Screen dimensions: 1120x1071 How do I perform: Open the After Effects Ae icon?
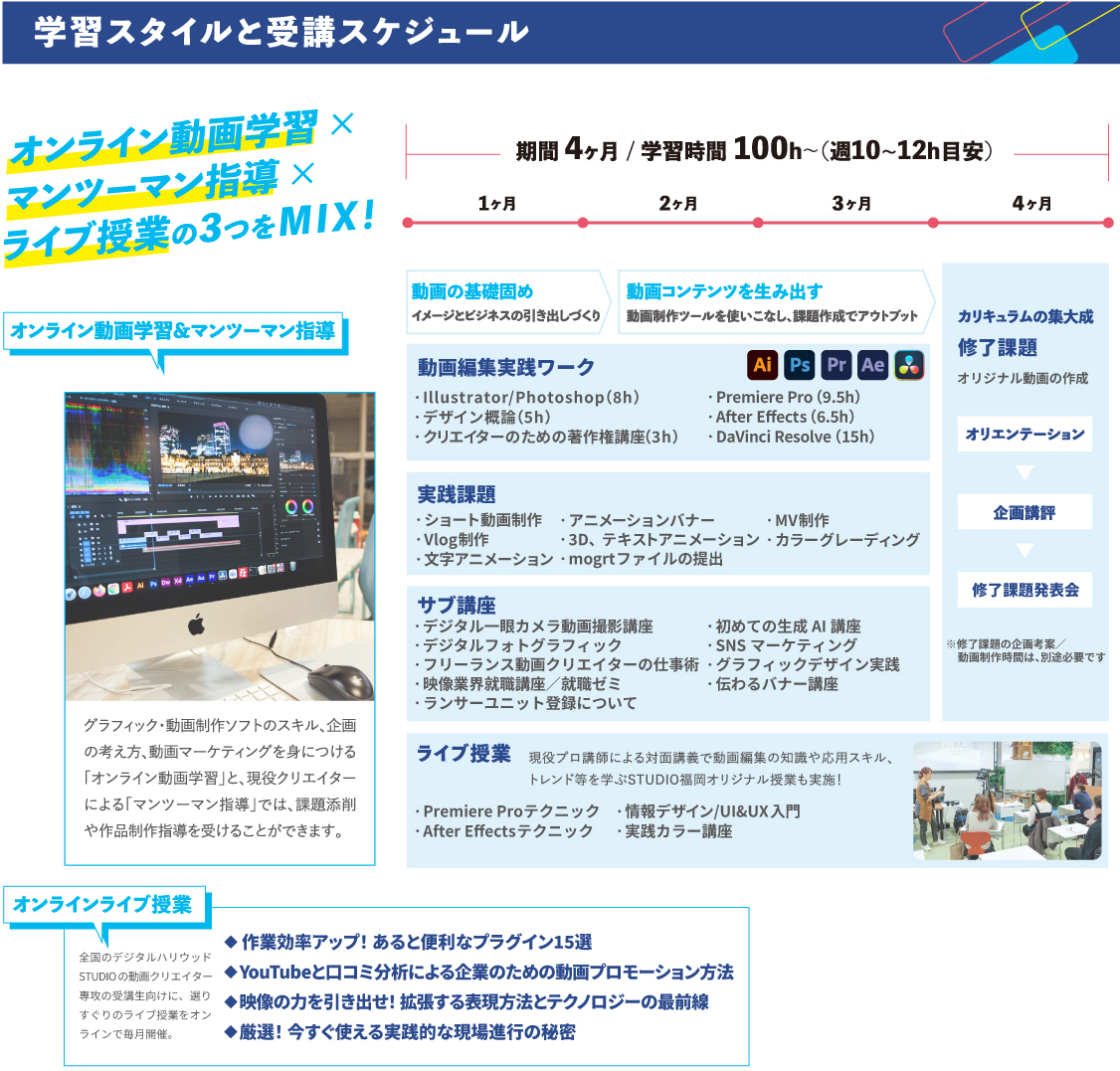(x=873, y=365)
